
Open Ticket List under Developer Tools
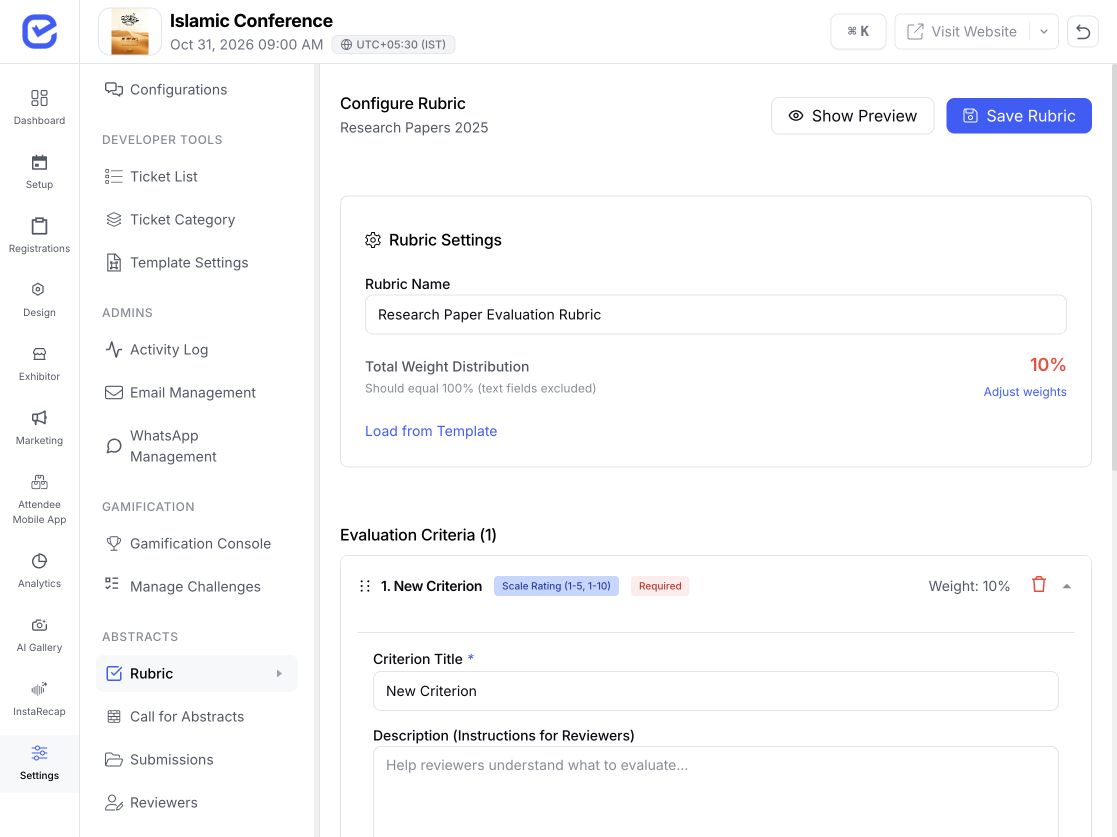(x=151, y=177)
